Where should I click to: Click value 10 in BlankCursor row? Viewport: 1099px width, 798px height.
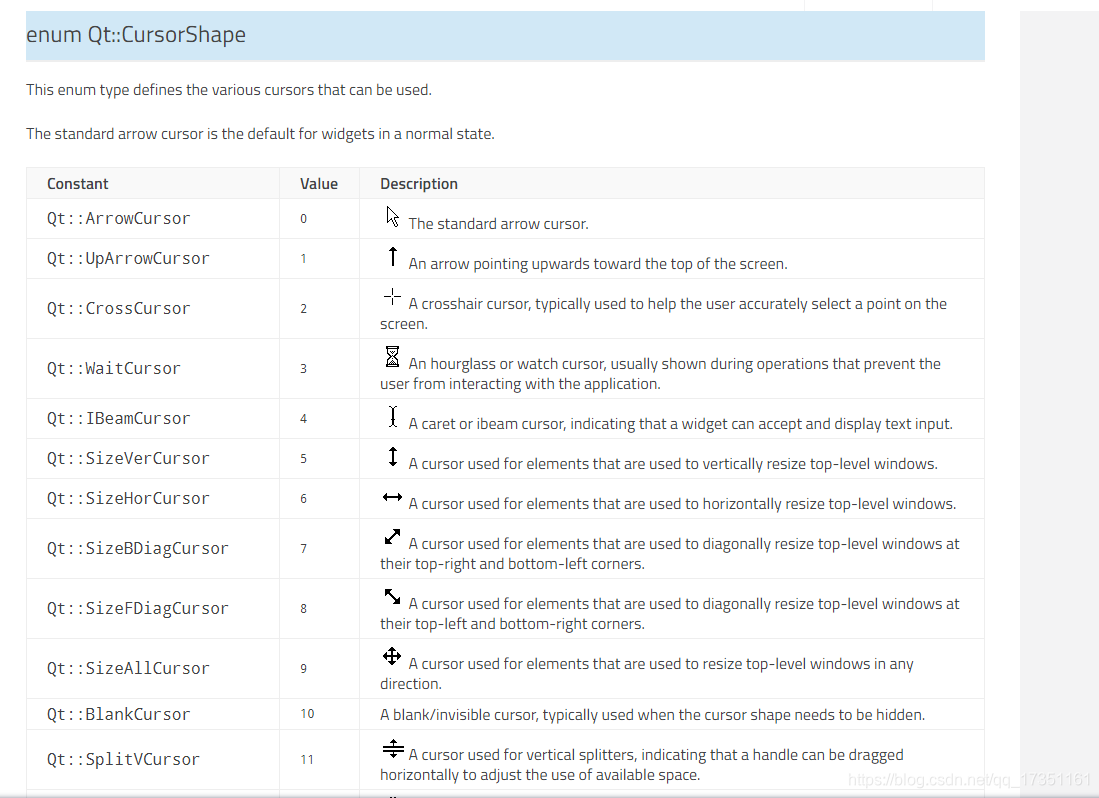(x=307, y=713)
